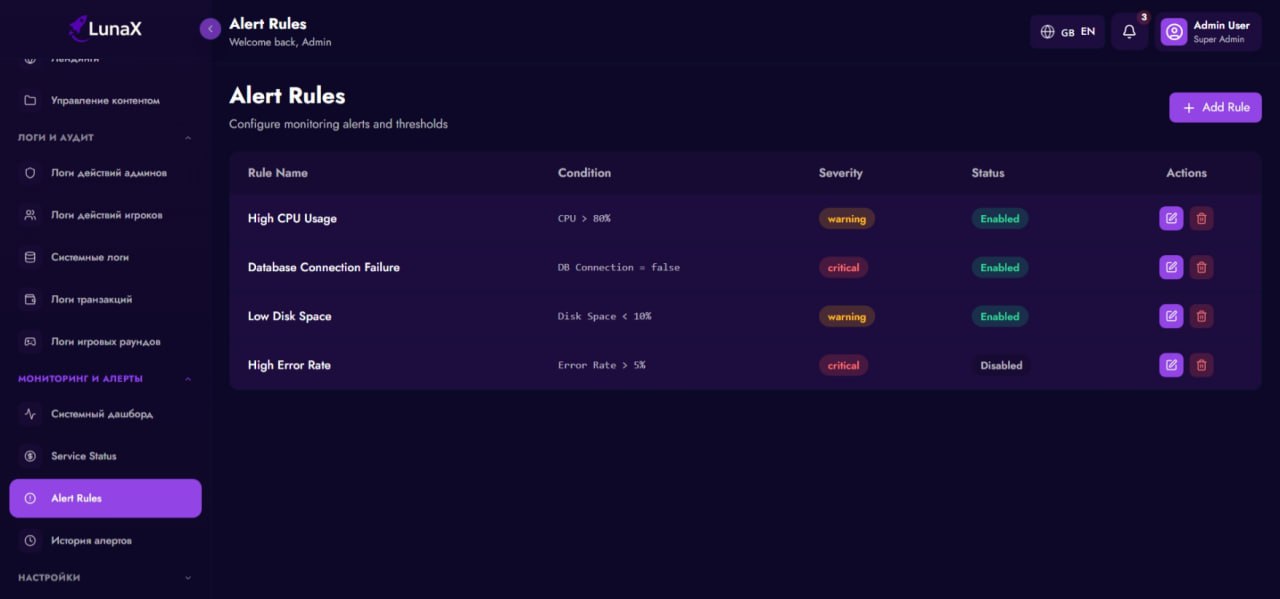Open Логи игровых раундов page

[105, 341]
